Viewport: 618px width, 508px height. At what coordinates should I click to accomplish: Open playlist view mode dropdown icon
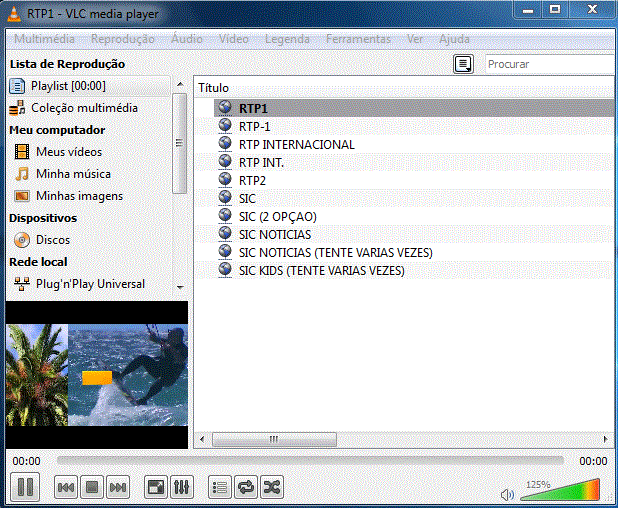click(463, 64)
